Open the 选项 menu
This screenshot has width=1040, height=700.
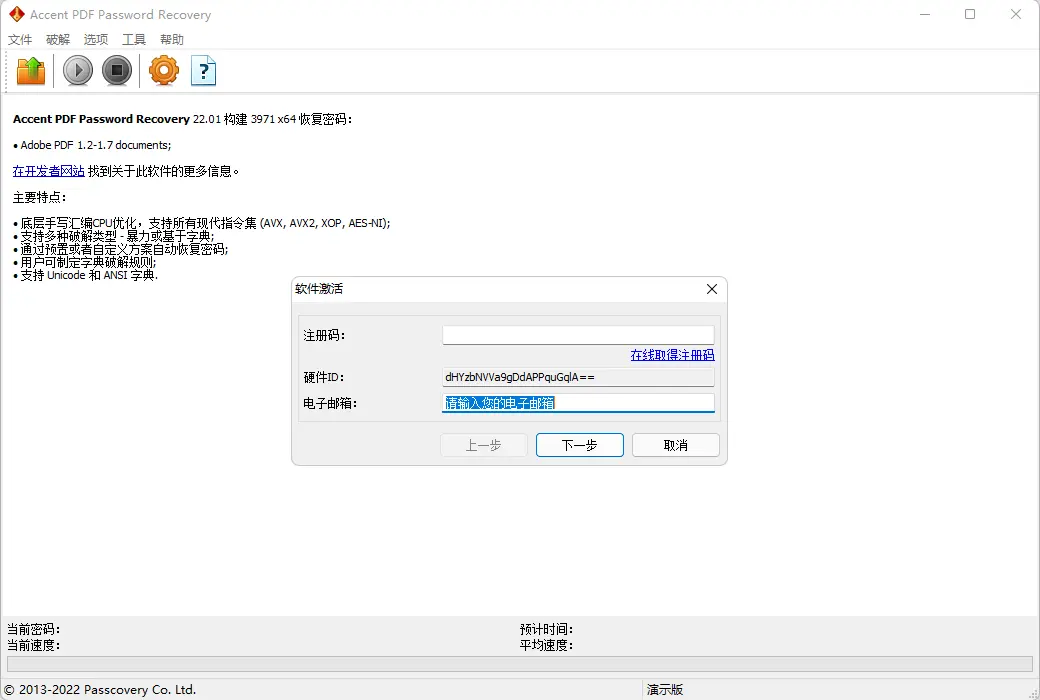pyautogui.click(x=96, y=40)
